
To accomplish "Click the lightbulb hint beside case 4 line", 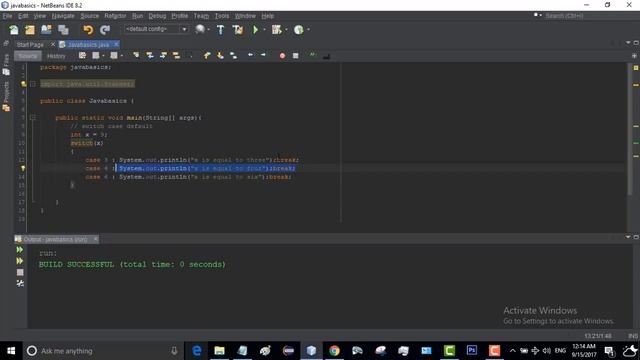I will [23, 168].
